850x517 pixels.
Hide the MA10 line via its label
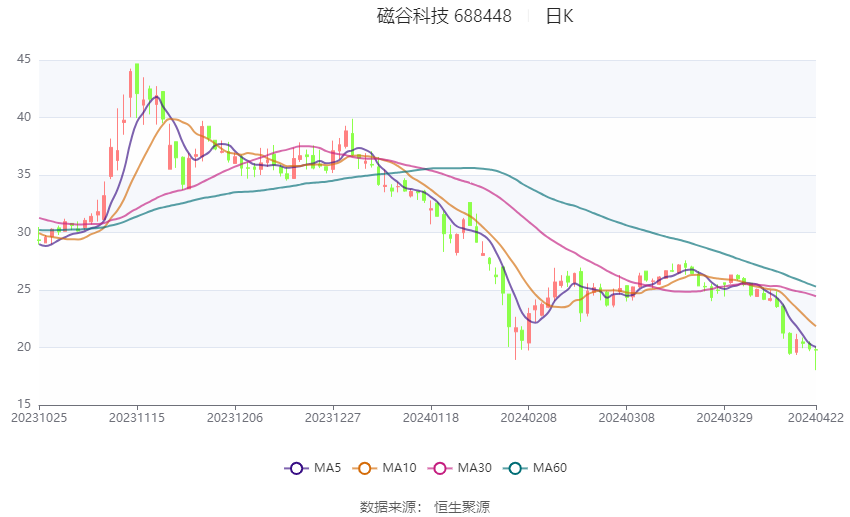point(399,468)
